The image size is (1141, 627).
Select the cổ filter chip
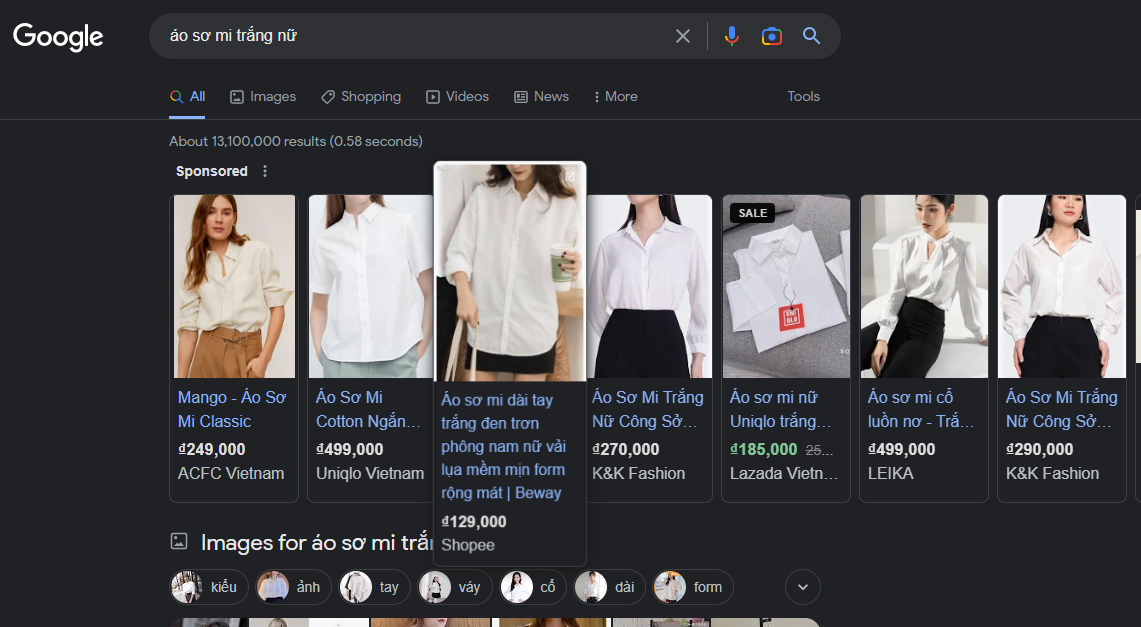click(x=533, y=587)
